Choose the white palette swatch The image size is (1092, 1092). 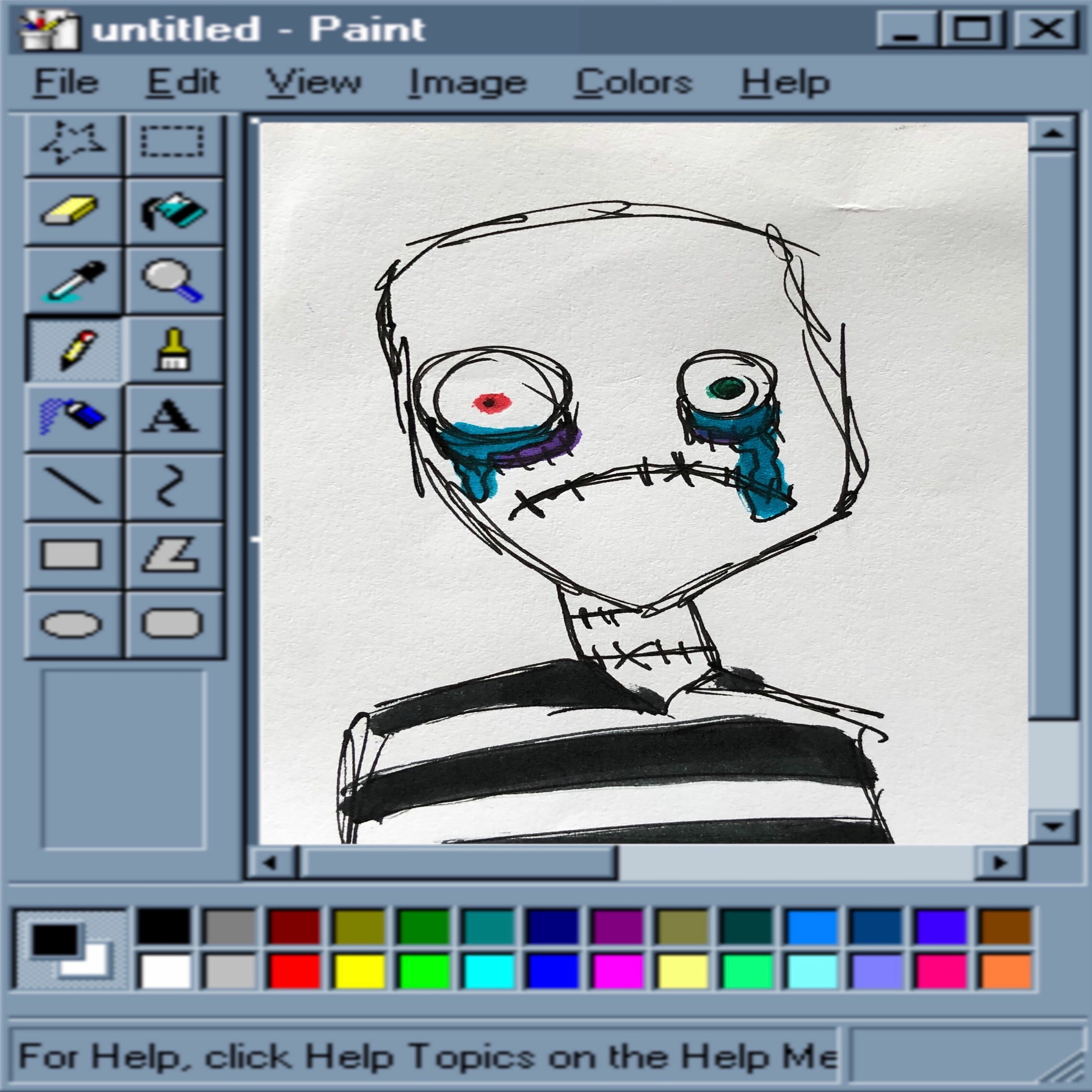click(165, 971)
